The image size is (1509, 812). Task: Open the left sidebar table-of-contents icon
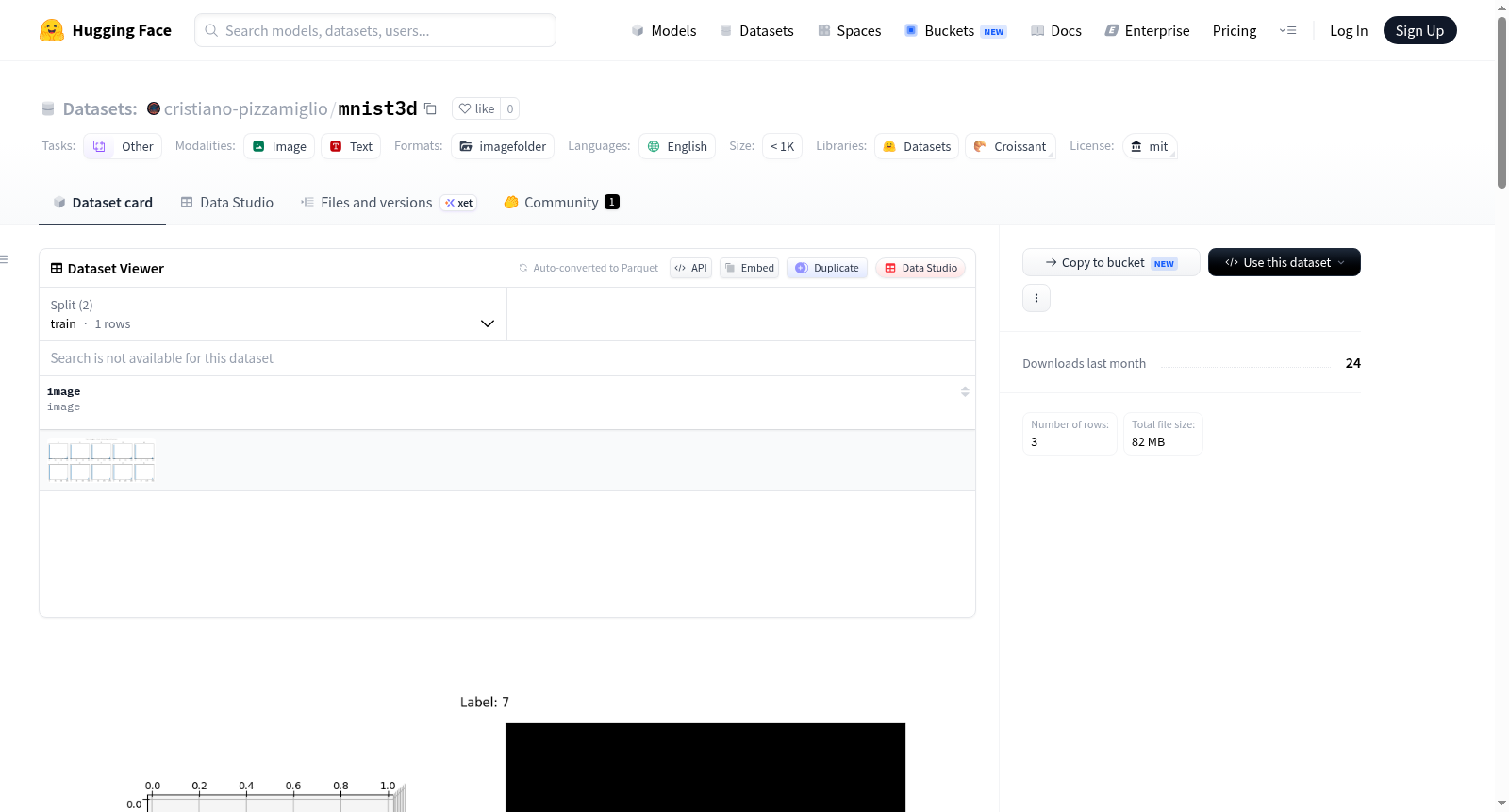[x=4, y=259]
